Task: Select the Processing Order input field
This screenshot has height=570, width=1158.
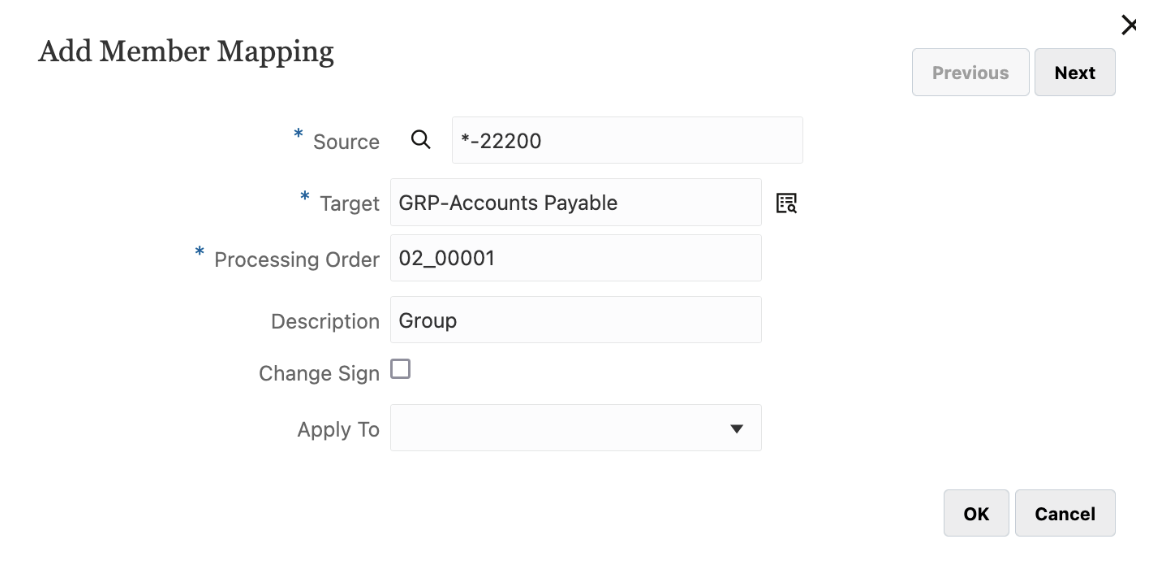Action: pos(575,259)
